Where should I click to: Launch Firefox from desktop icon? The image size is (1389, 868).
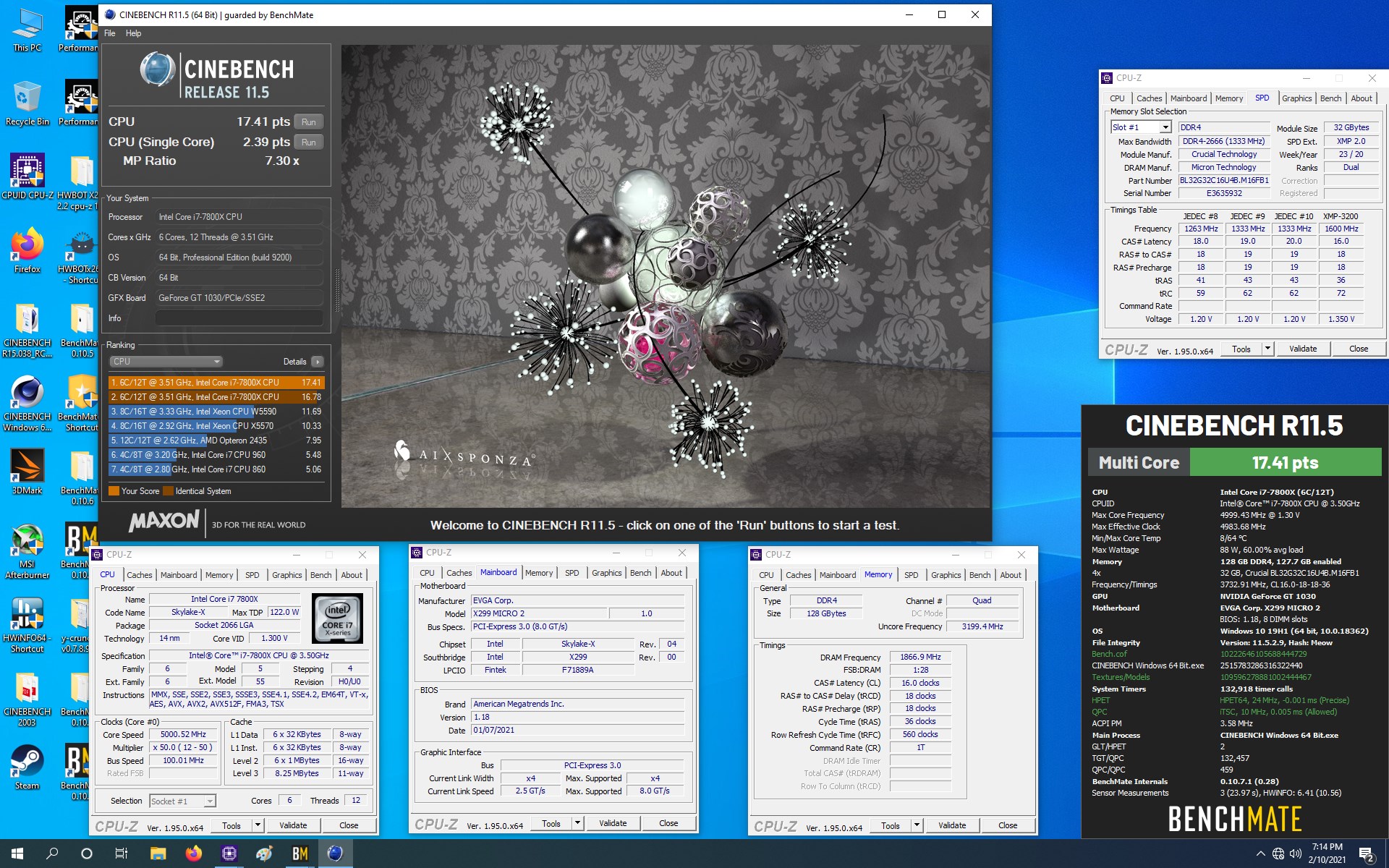(x=27, y=251)
